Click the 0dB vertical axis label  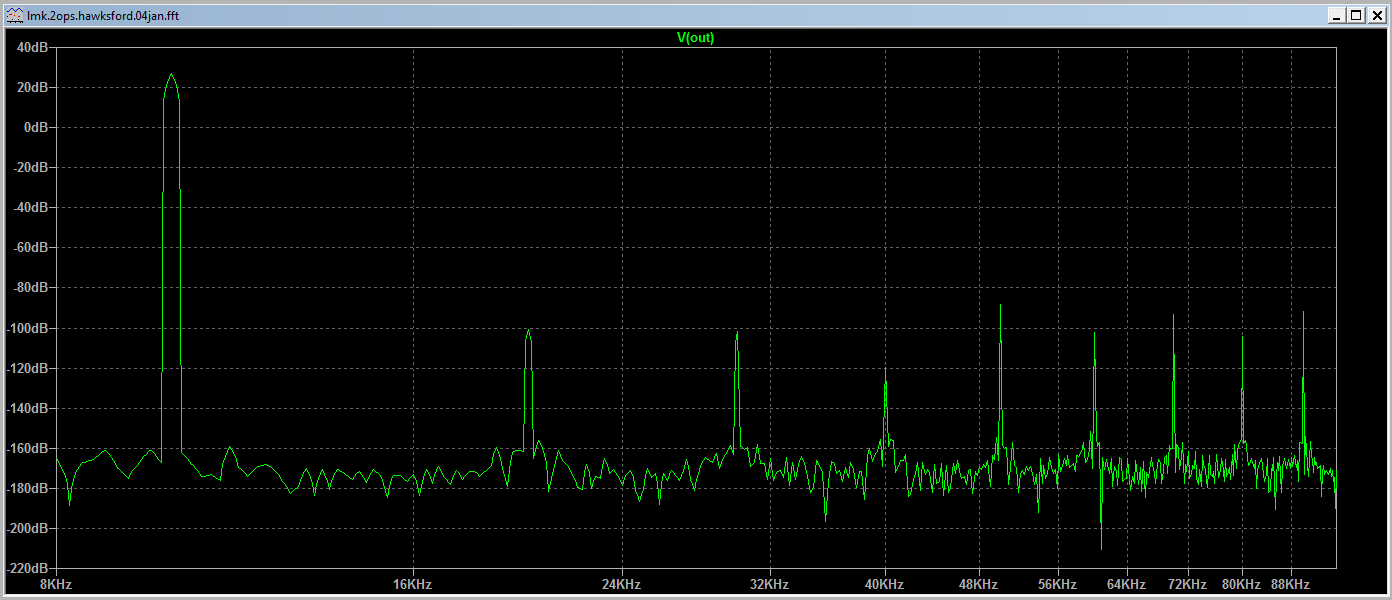coord(35,128)
